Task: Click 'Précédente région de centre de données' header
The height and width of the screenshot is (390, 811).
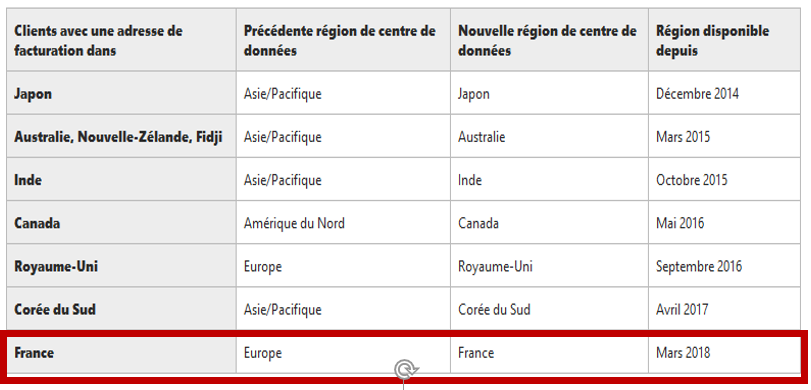Action: [343, 40]
